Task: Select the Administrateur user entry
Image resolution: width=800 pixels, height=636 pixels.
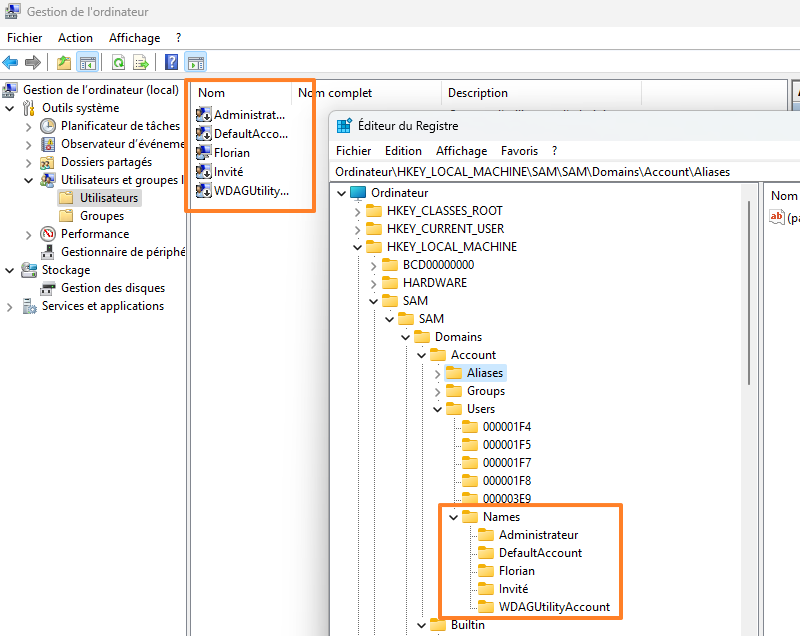Action: point(248,115)
